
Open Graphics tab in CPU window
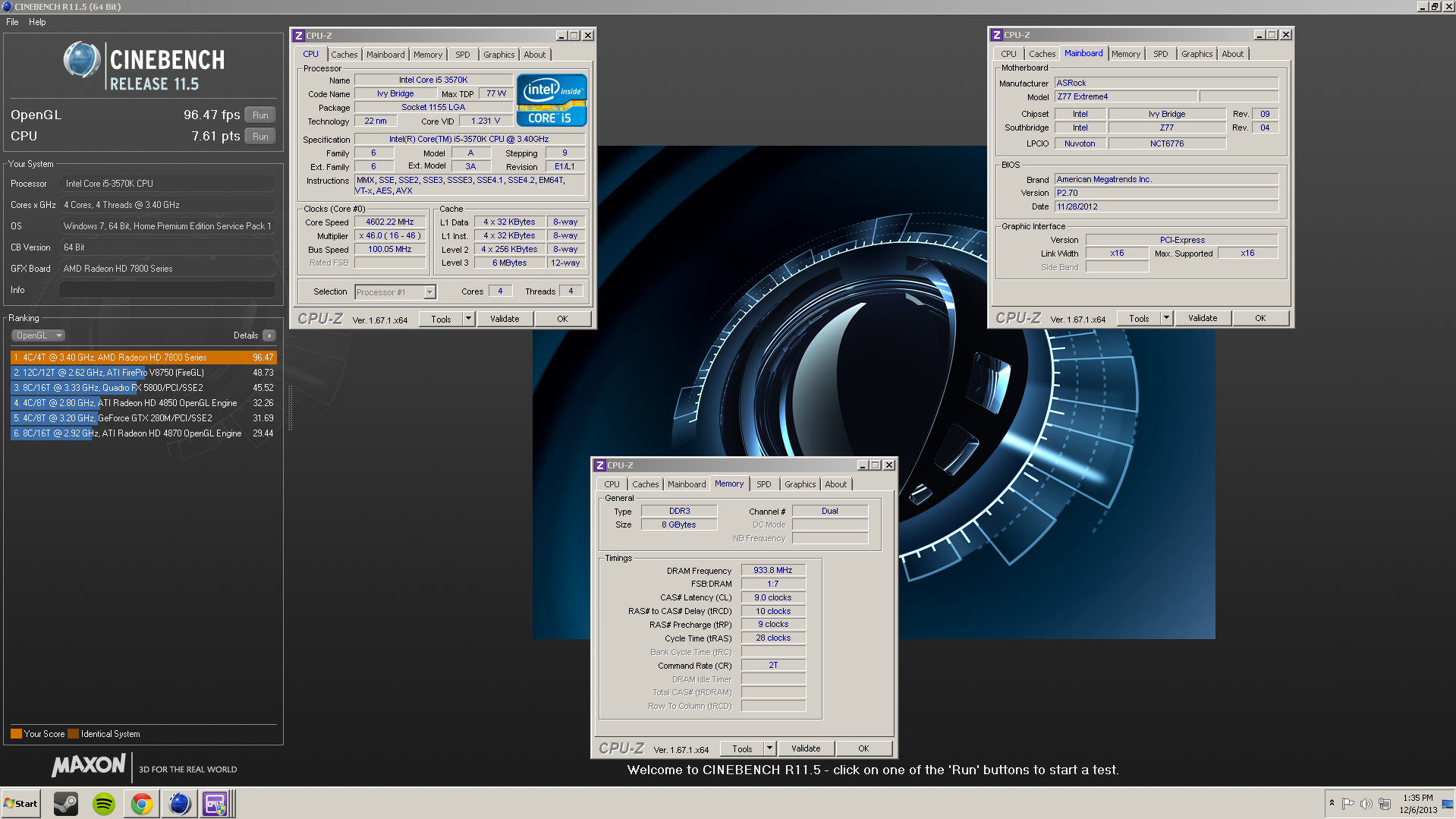(499, 55)
